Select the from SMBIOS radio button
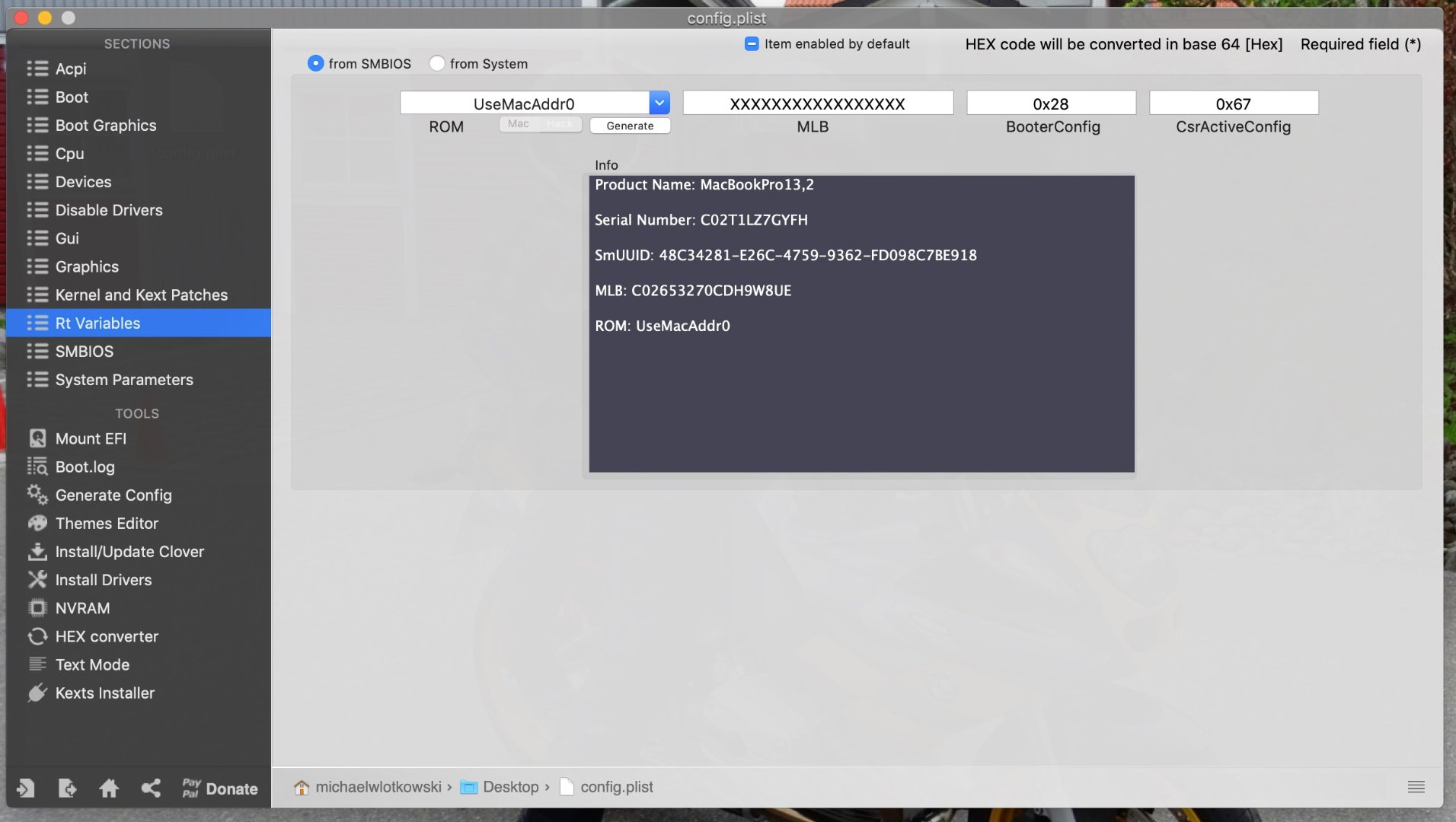 (315, 63)
